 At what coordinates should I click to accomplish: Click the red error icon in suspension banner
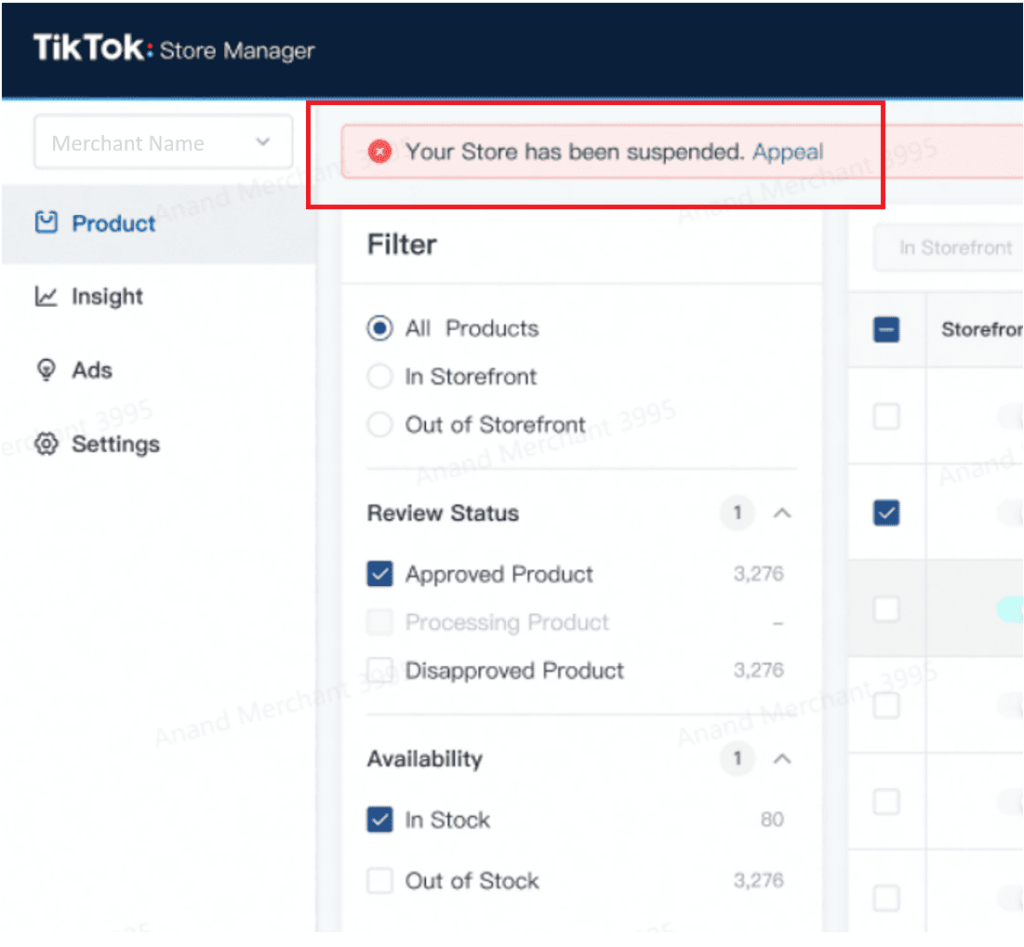point(379,152)
